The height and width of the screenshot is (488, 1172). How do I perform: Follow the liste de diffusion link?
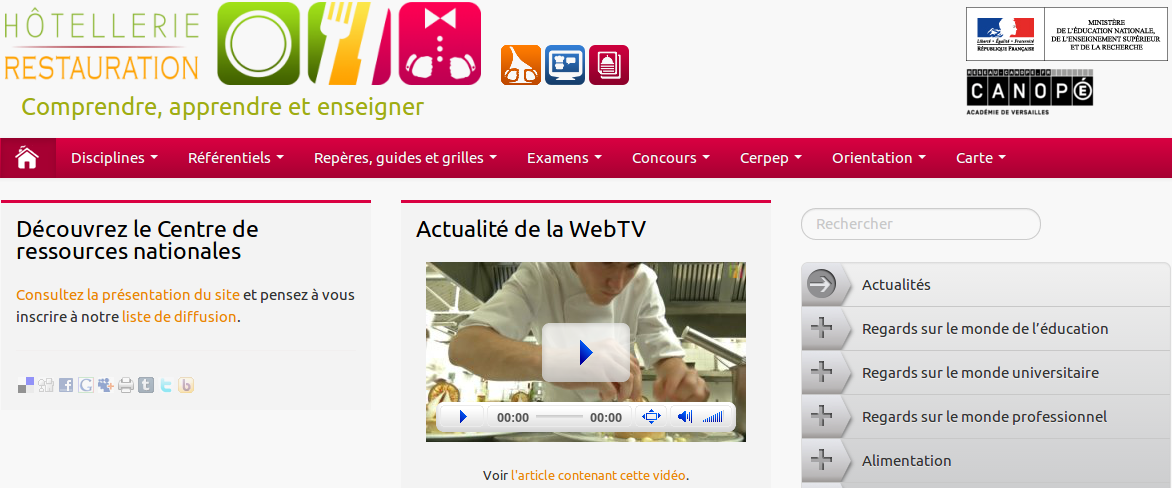pyautogui.click(x=179, y=316)
